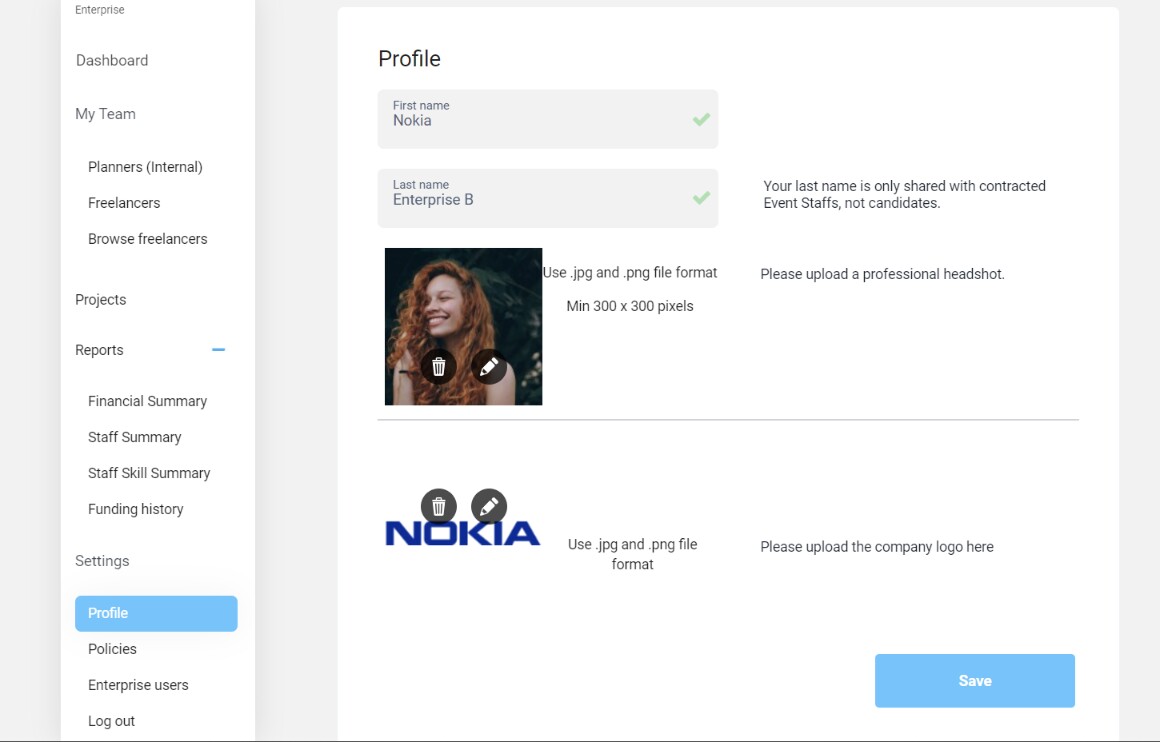This screenshot has width=1160, height=742.
Task: Save the profile changes
Action: (x=974, y=681)
